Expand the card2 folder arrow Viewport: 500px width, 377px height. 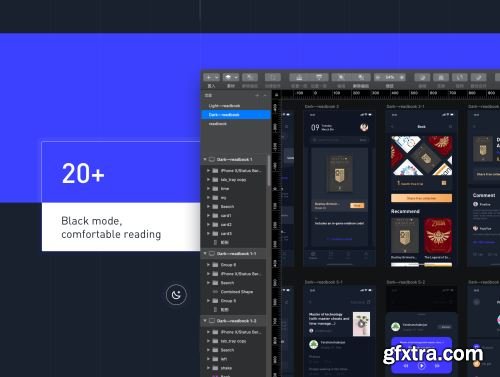pos(208,224)
